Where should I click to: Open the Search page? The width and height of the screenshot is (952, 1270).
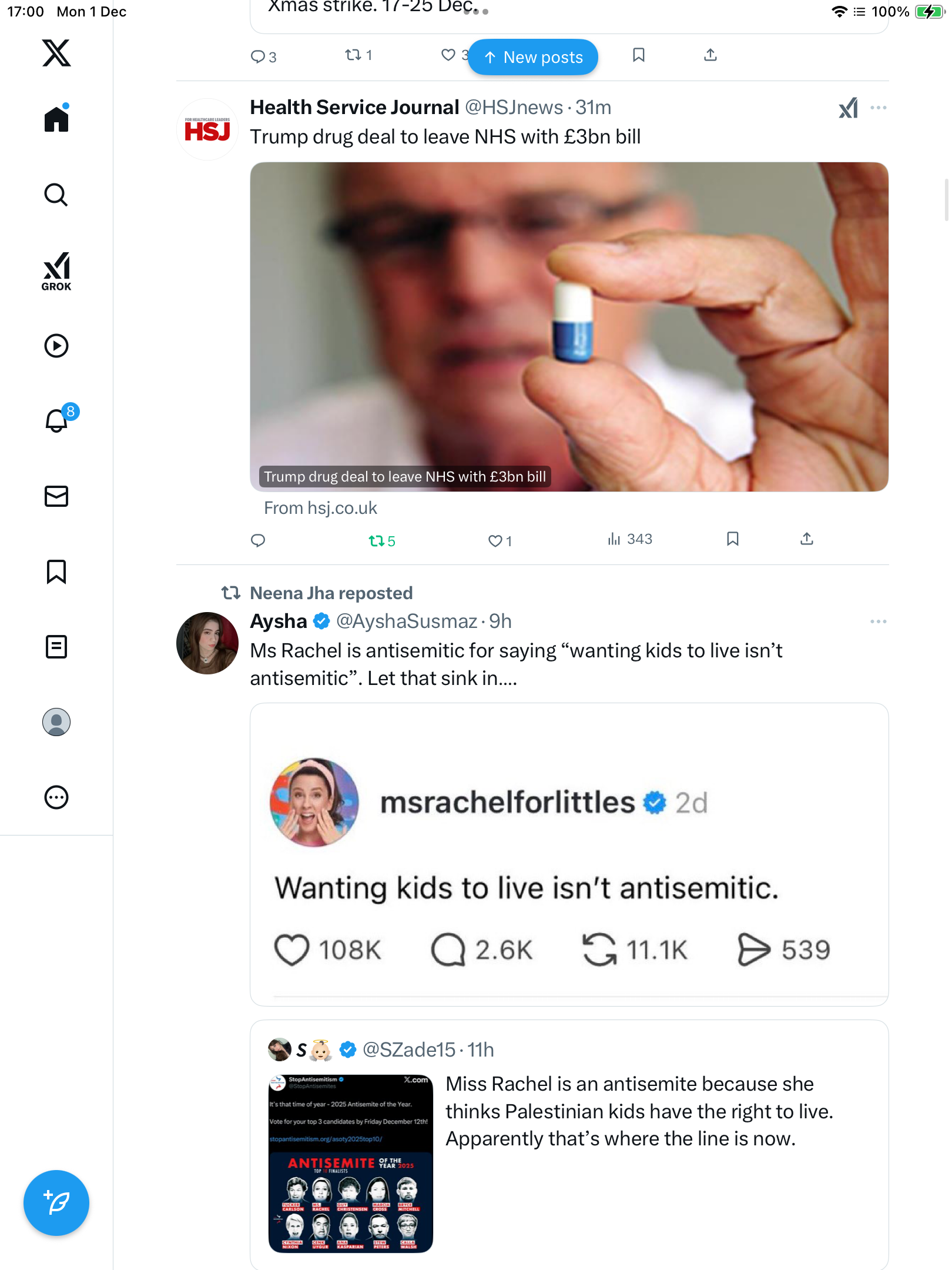pos(56,195)
